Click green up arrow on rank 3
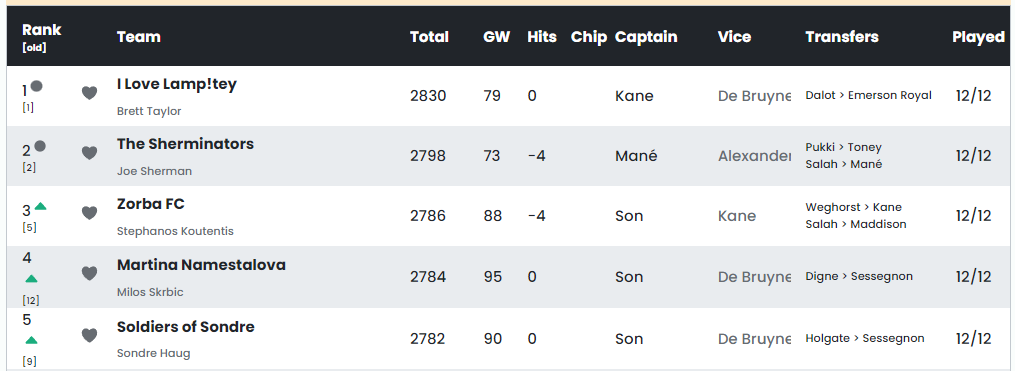 click(40, 207)
